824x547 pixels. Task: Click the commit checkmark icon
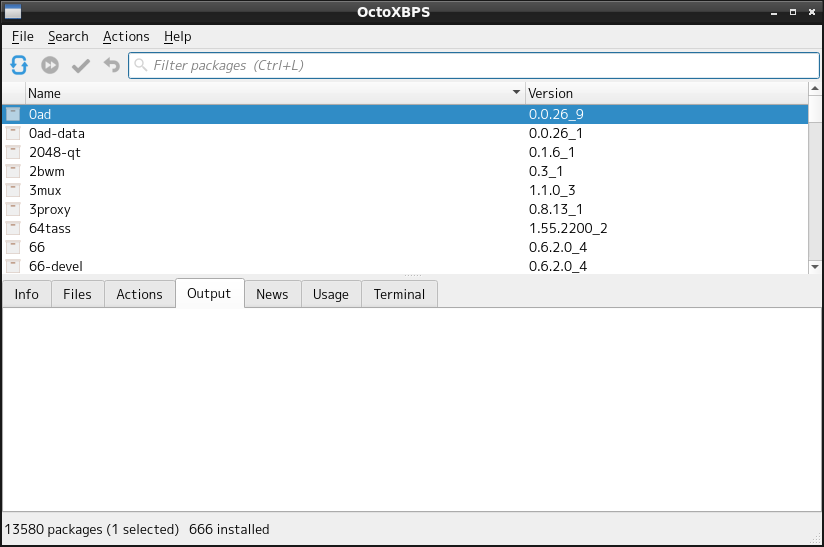click(x=81, y=65)
